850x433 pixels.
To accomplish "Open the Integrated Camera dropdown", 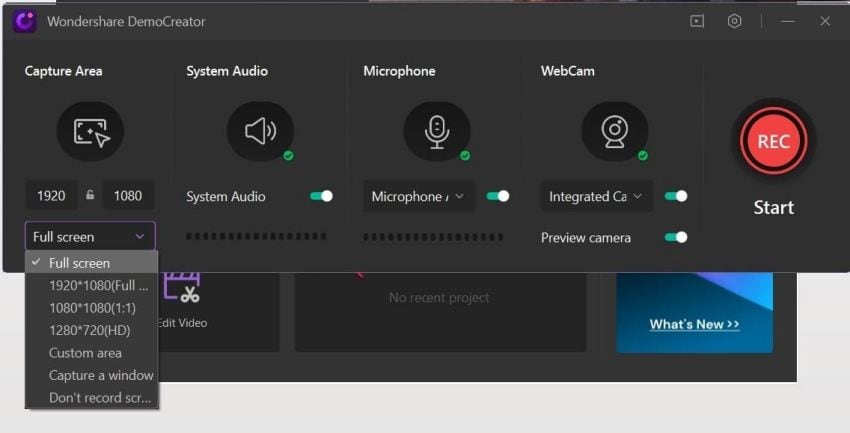I will 596,196.
